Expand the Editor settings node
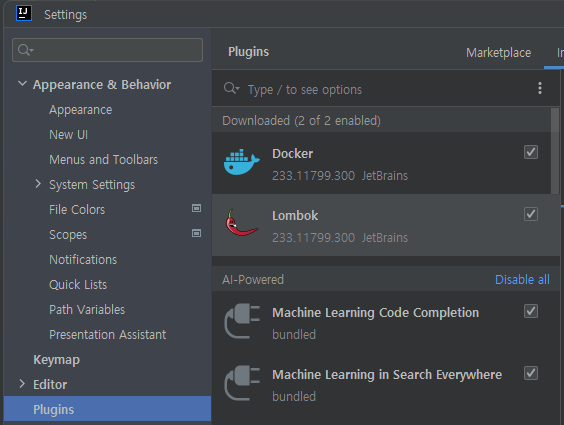Image resolution: width=564 pixels, height=425 pixels. coord(22,384)
